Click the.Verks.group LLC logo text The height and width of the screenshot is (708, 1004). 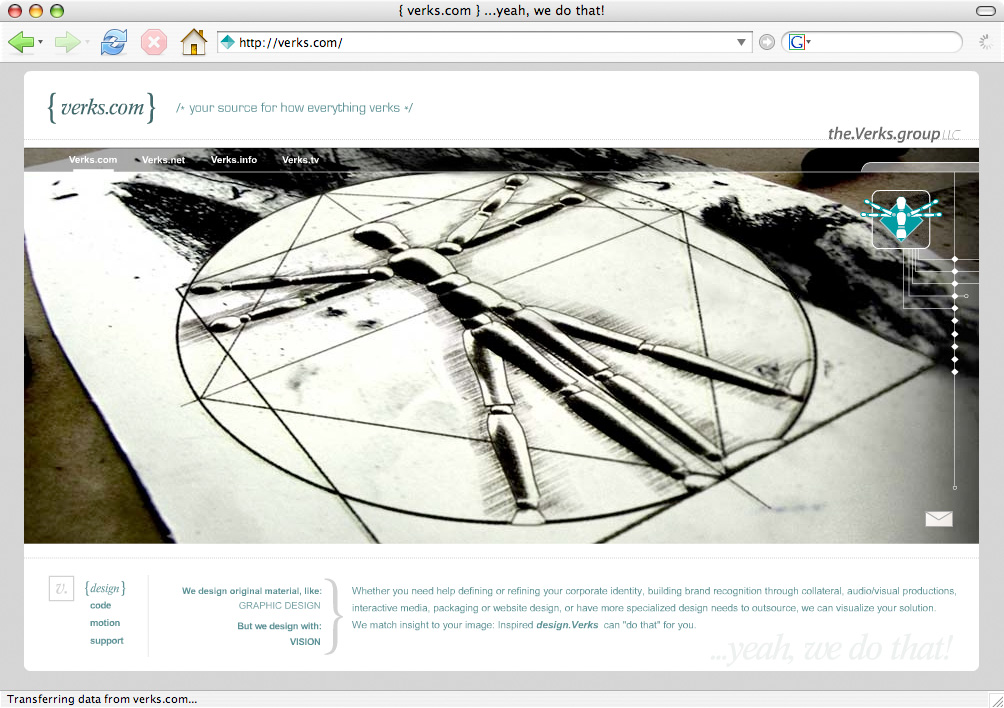click(x=894, y=133)
